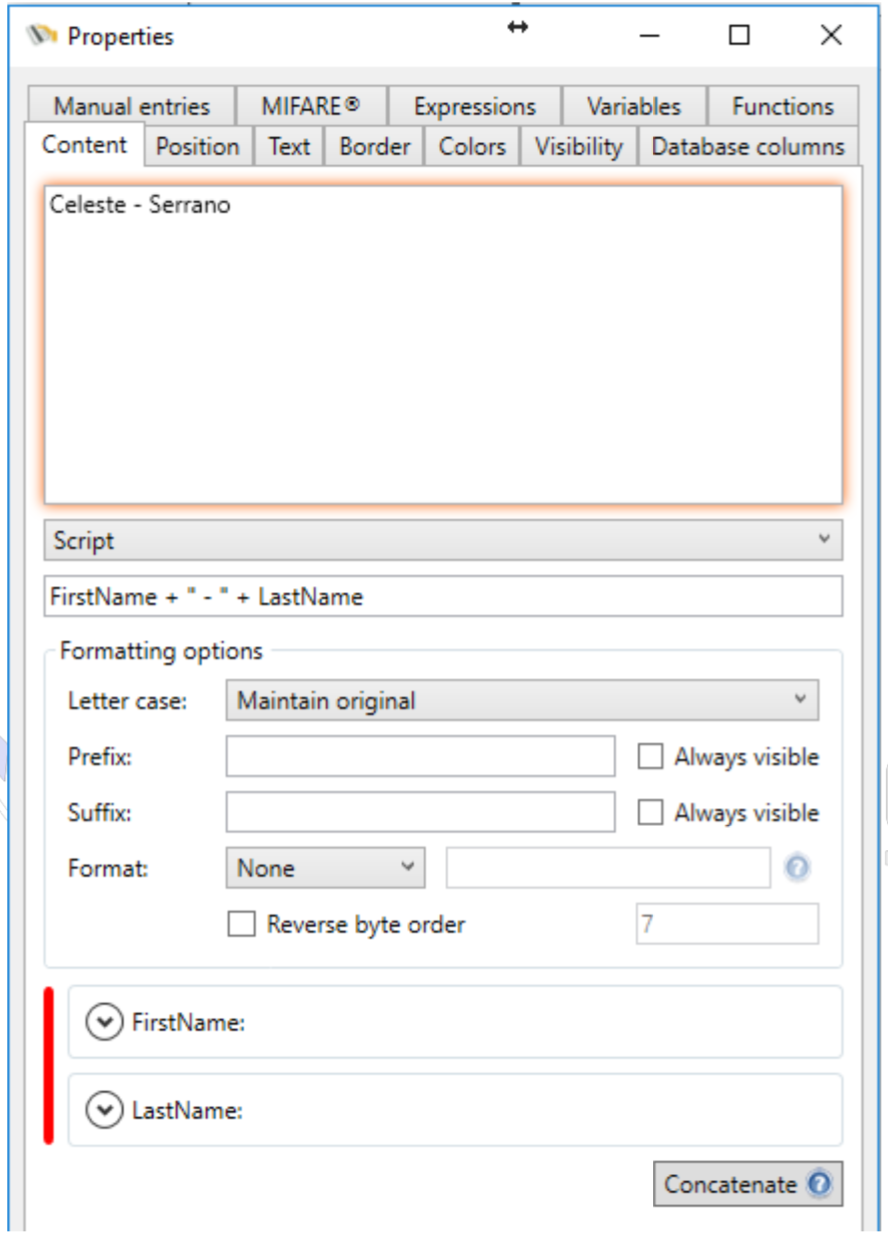Switch to the Colors tab
Image resolution: width=888 pixels, height=1238 pixels.
pos(472,147)
